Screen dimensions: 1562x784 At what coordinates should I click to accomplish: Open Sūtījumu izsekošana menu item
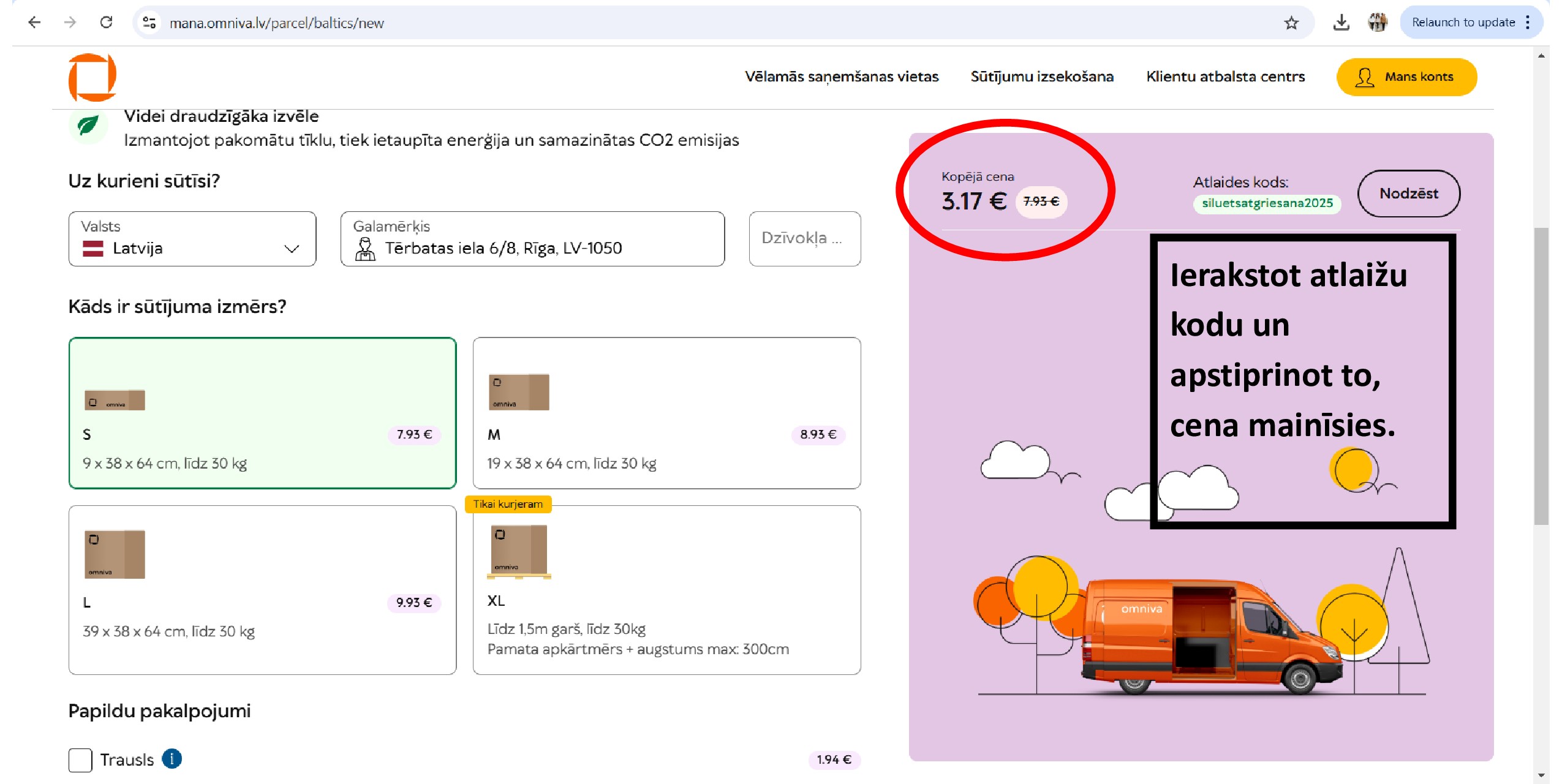point(1042,77)
